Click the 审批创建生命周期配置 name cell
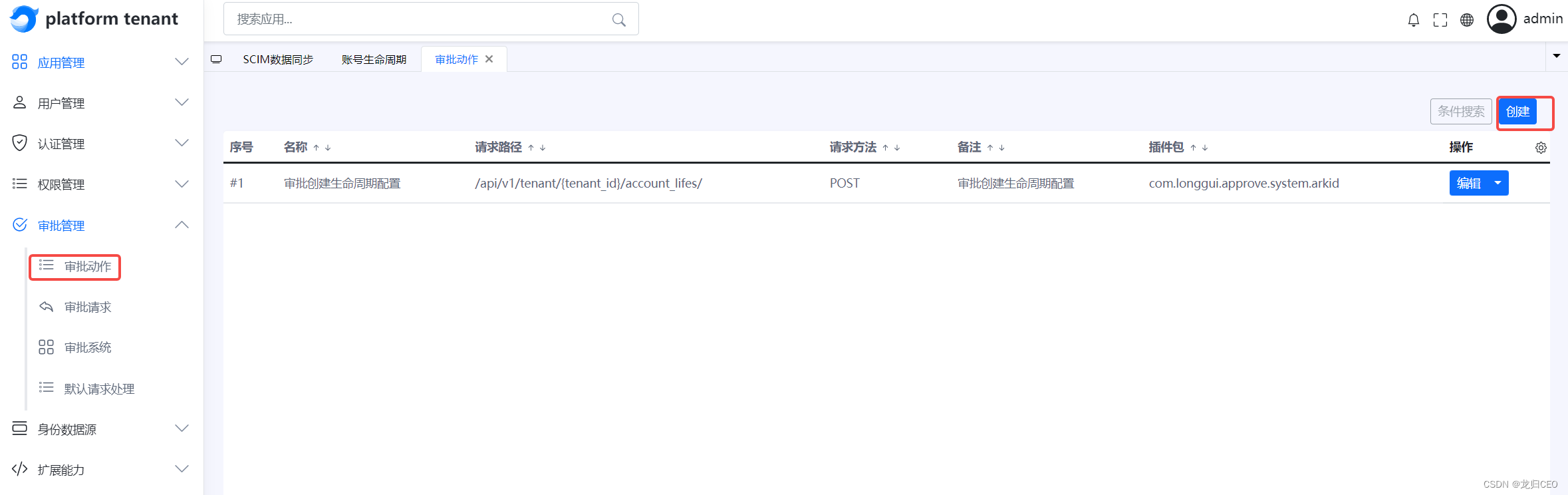 (x=342, y=183)
